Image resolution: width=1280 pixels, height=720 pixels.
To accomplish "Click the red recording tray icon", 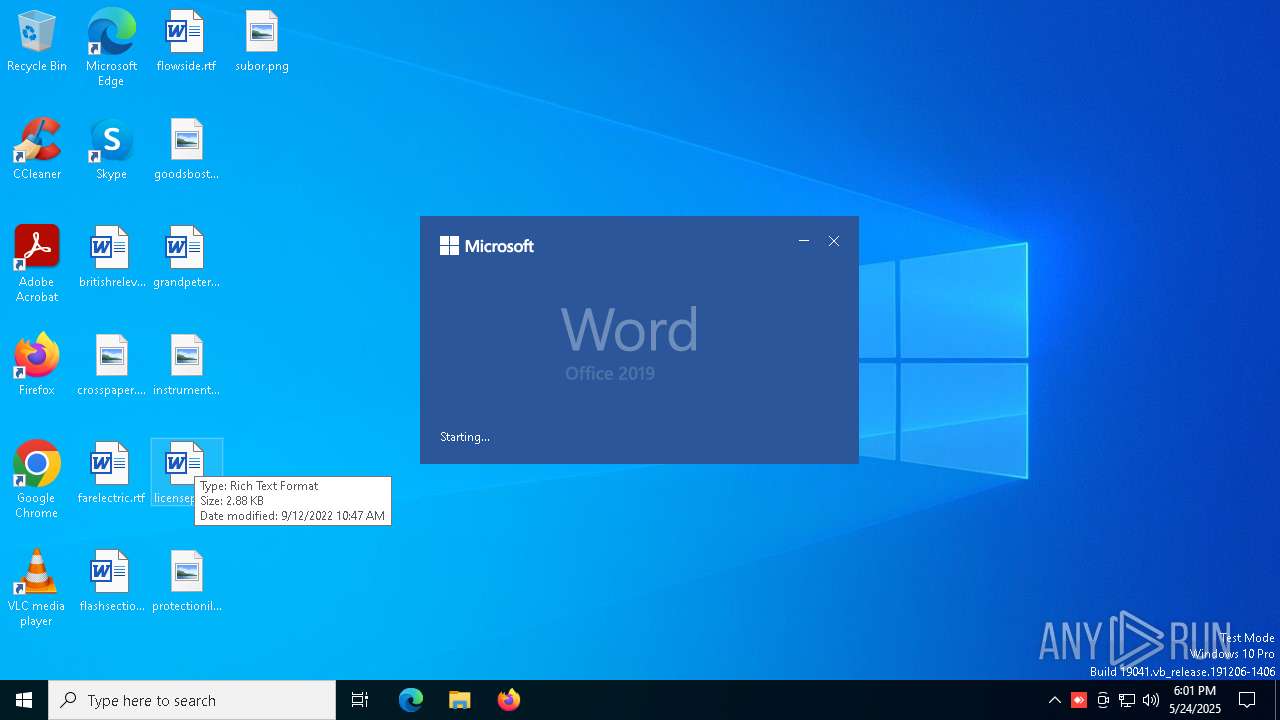I will [1079, 700].
